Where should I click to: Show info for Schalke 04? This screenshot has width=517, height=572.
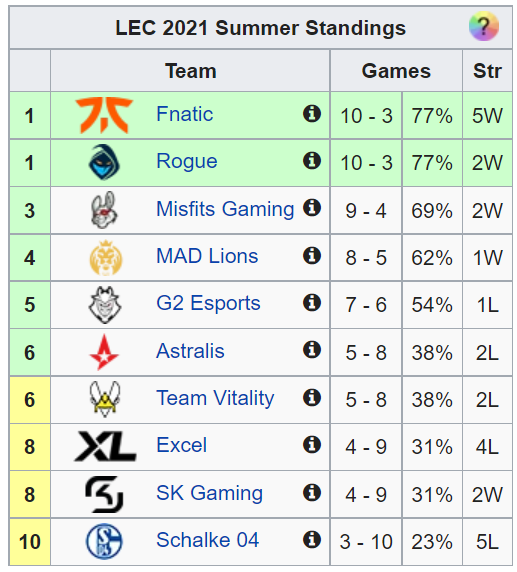pyautogui.click(x=312, y=540)
